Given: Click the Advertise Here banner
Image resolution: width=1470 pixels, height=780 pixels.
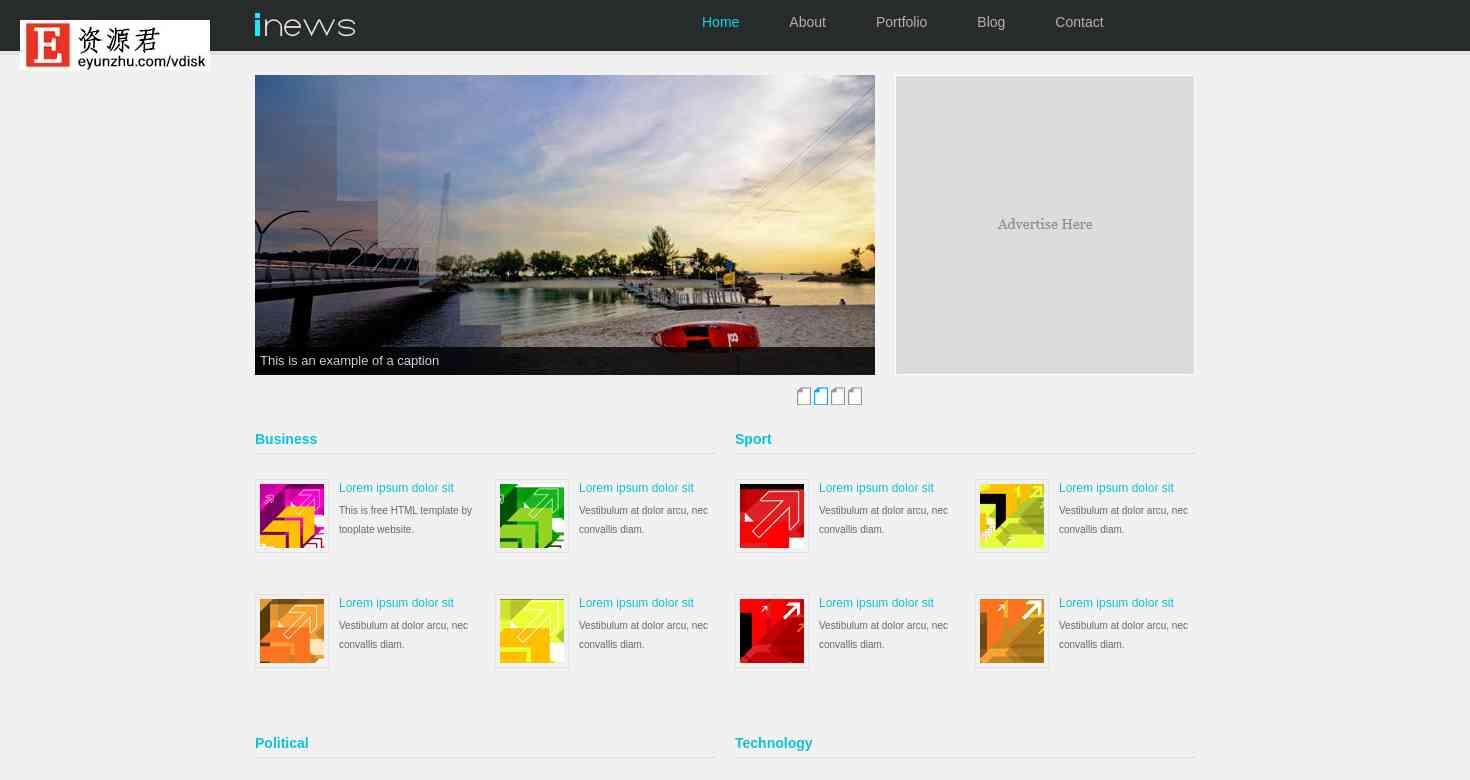Looking at the screenshot, I should pos(1045,225).
